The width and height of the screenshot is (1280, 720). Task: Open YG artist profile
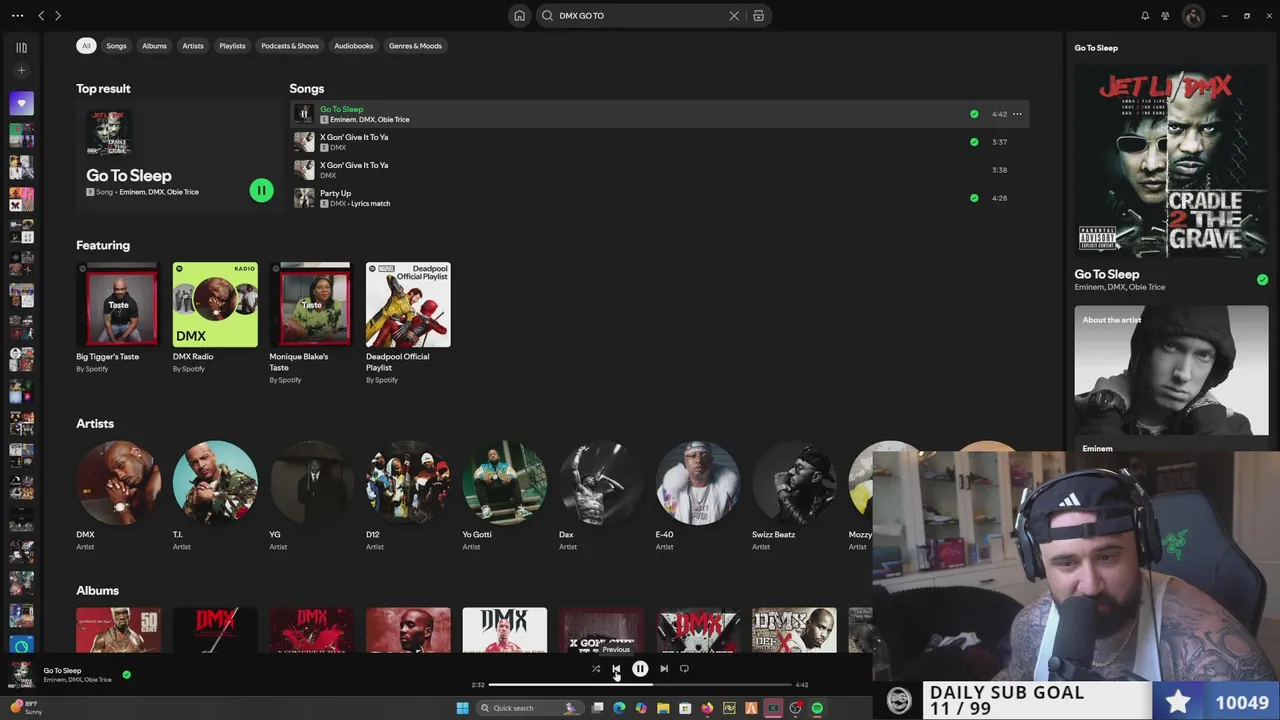[311, 483]
